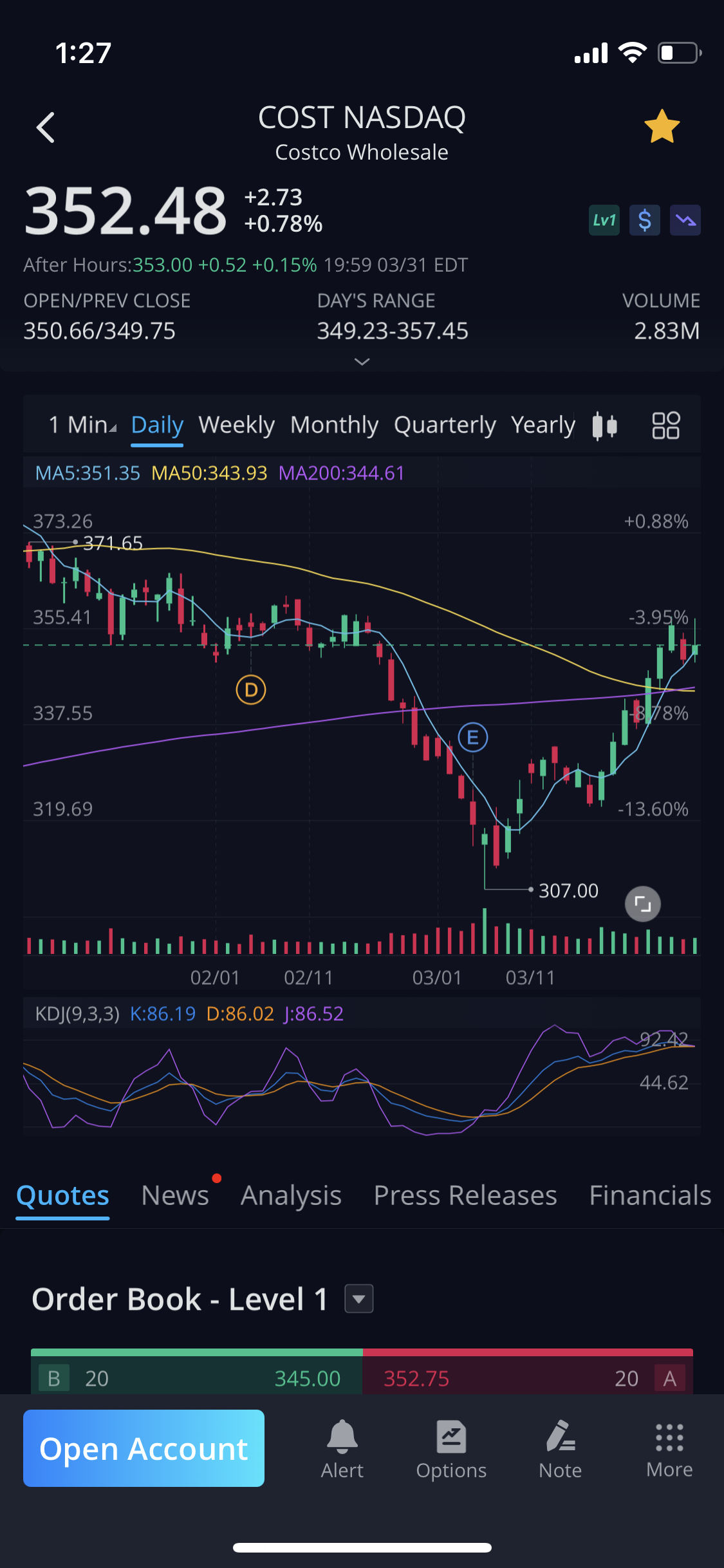Expand chart to full screen

[x=642, y=904]
